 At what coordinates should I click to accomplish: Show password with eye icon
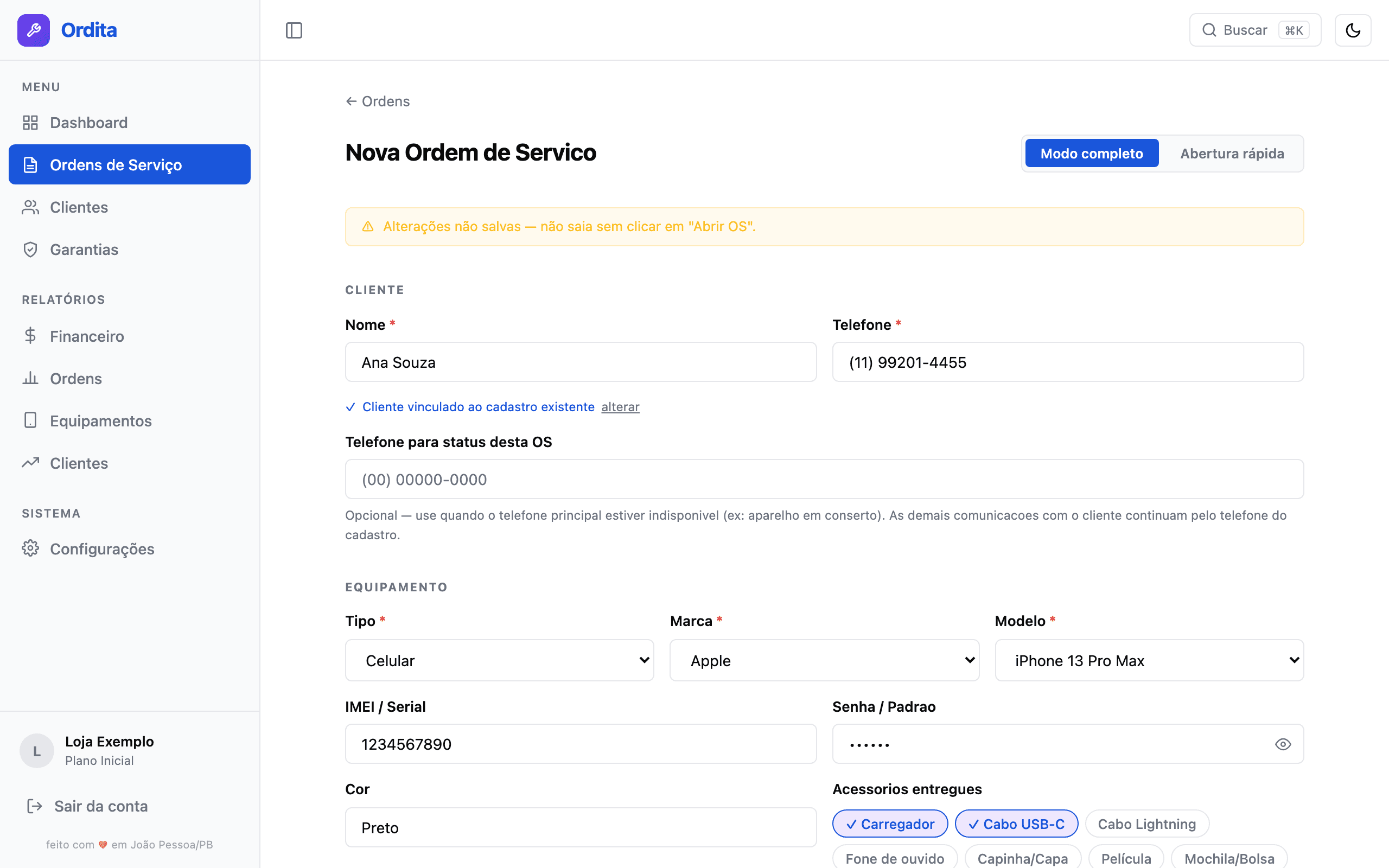tap(1283, 744)
